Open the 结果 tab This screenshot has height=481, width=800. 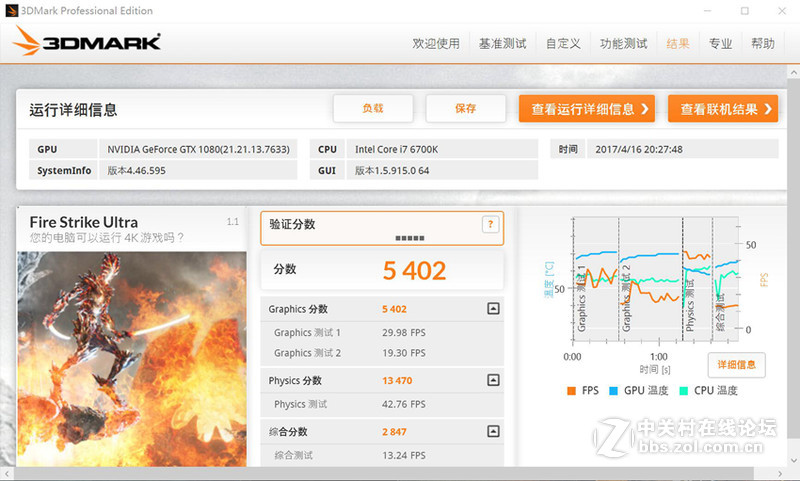[x=678, y=44]
